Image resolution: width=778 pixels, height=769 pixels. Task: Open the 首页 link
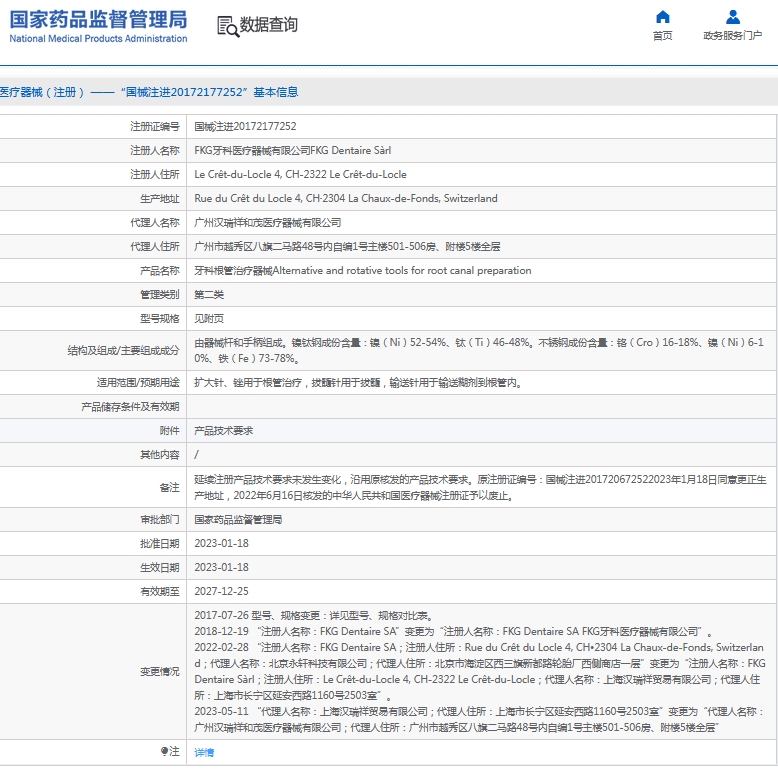point(662,36)
